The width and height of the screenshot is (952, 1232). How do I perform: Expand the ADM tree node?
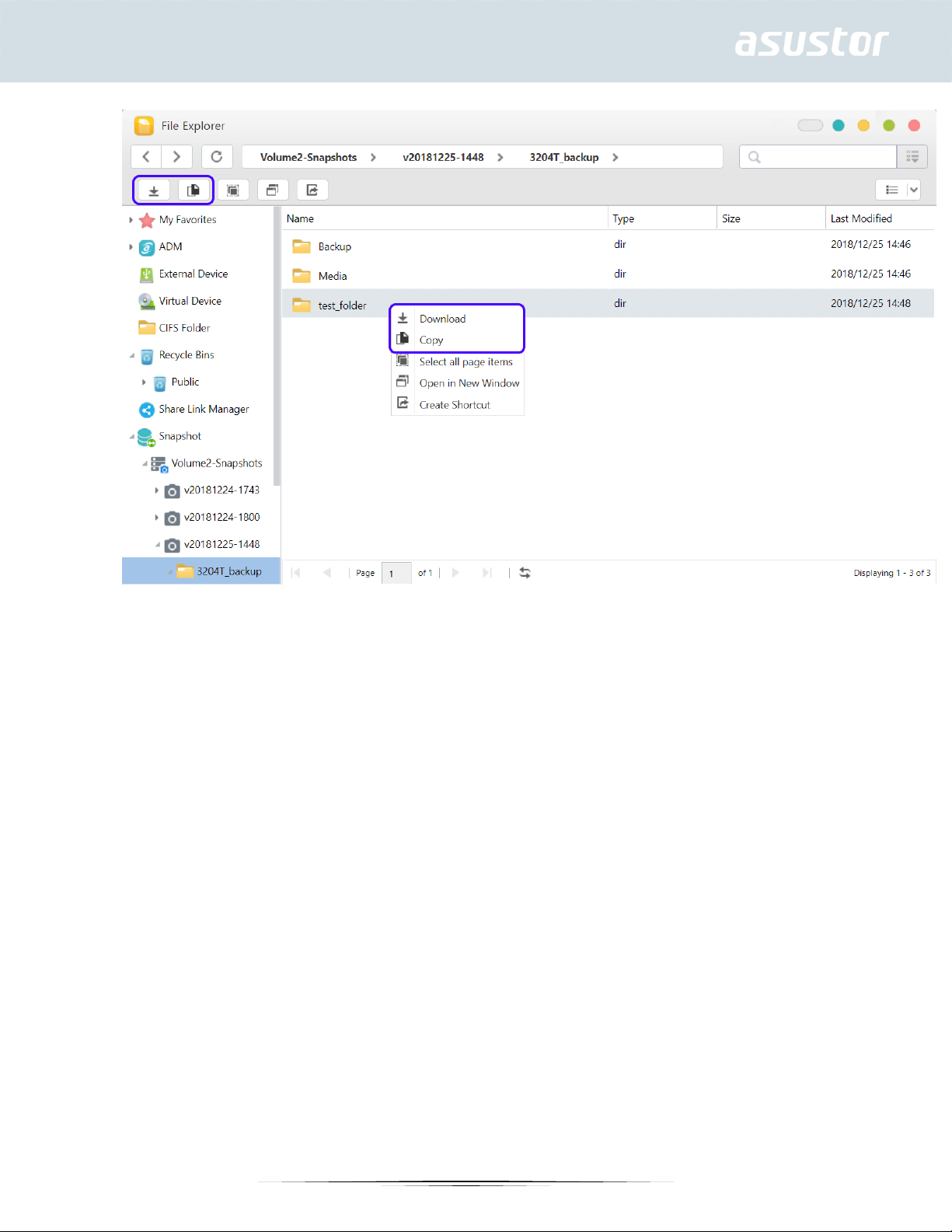pyautogui.click(x=131, y=247)
